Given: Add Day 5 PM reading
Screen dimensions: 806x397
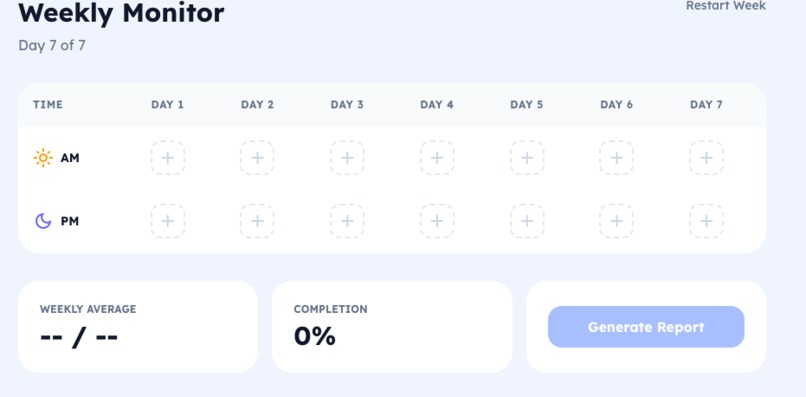Looking at the screenshot, I should pyautogui.click(x=527, y=221).
